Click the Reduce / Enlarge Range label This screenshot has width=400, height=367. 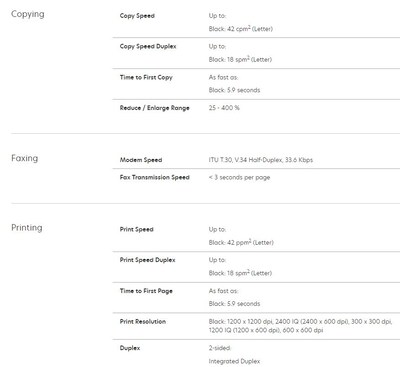155,108
